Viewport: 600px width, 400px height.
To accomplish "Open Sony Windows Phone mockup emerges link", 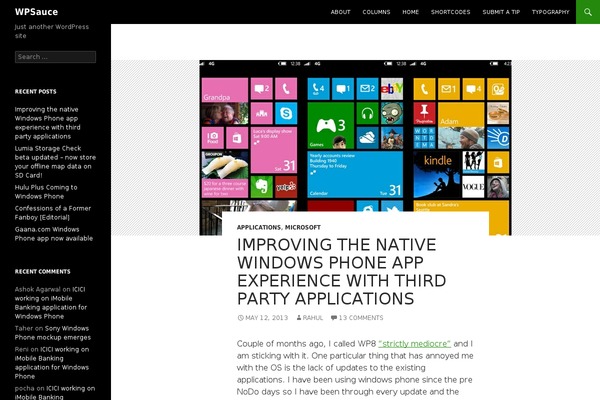I will pos(53,333).
